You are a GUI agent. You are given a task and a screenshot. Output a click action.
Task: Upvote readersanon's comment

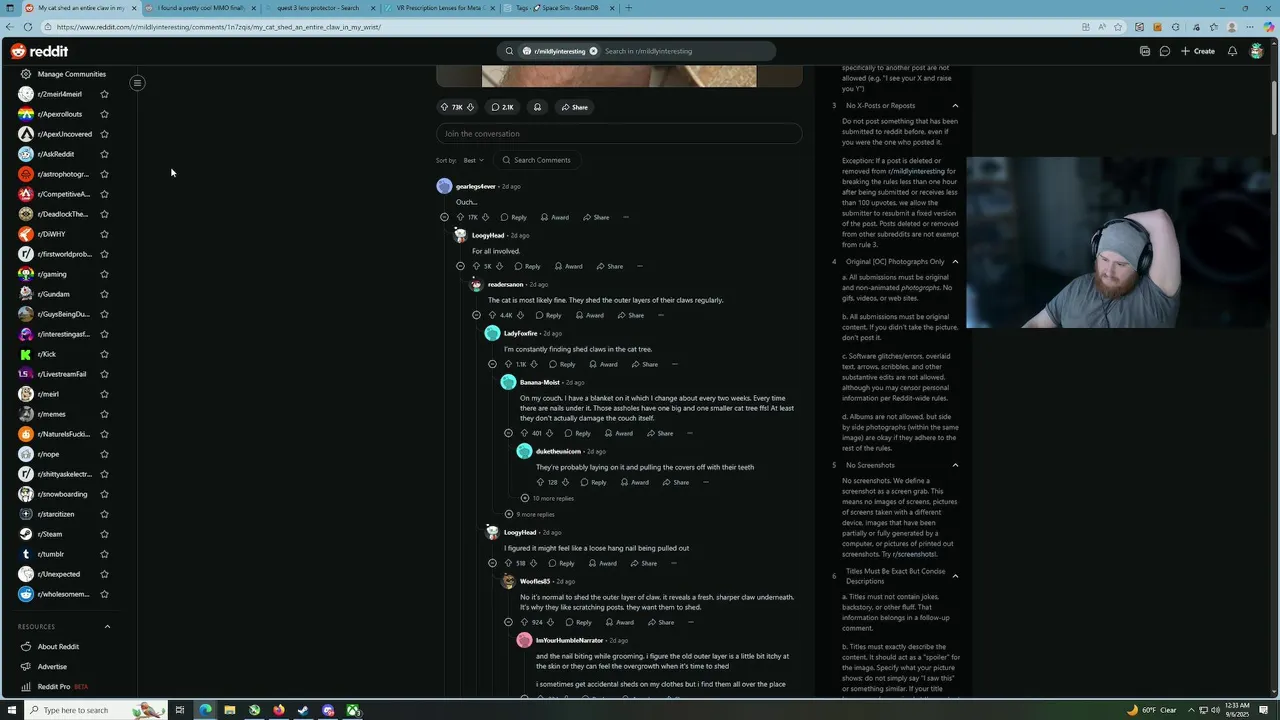click(492, 315)
